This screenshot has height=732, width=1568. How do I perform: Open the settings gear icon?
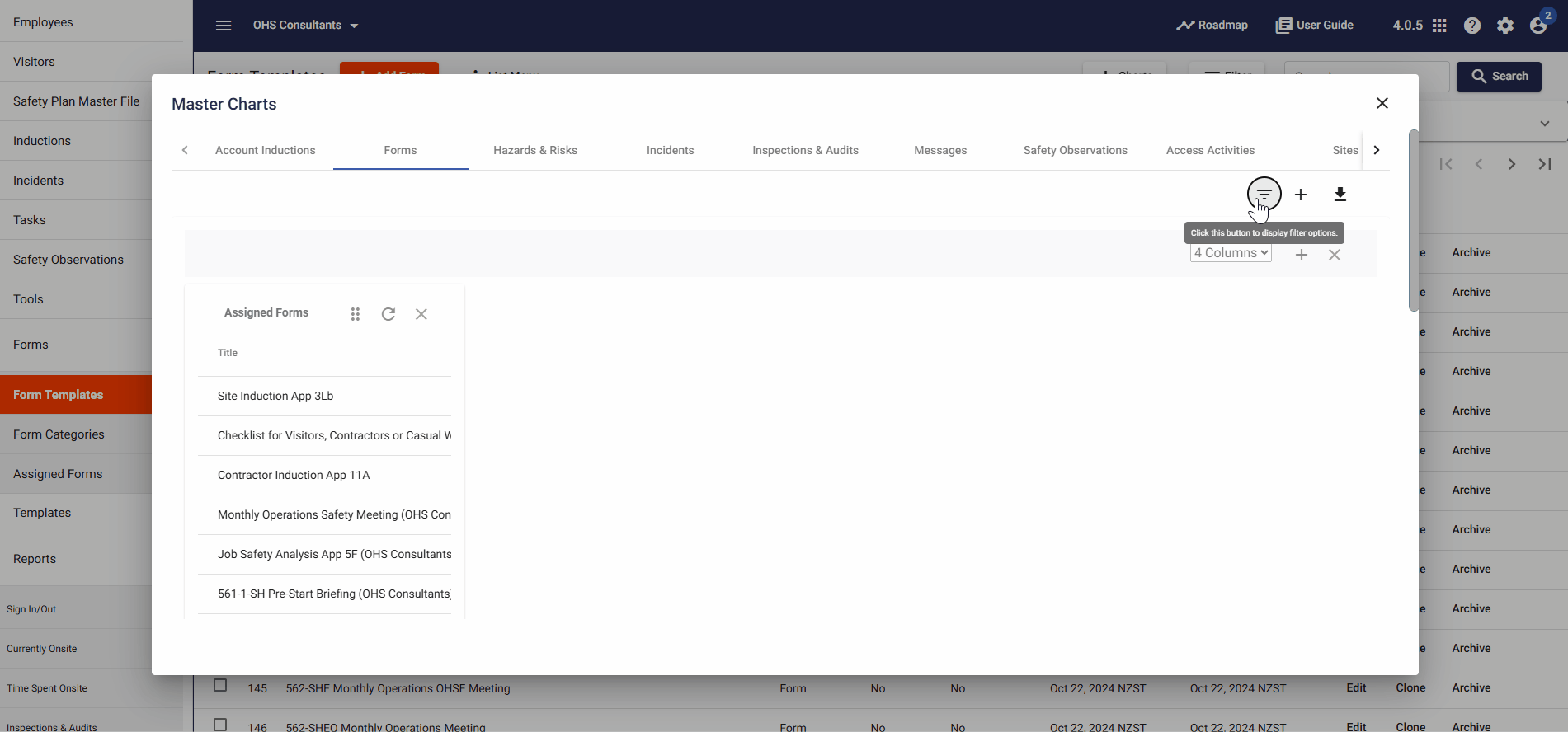point(1505,26)
